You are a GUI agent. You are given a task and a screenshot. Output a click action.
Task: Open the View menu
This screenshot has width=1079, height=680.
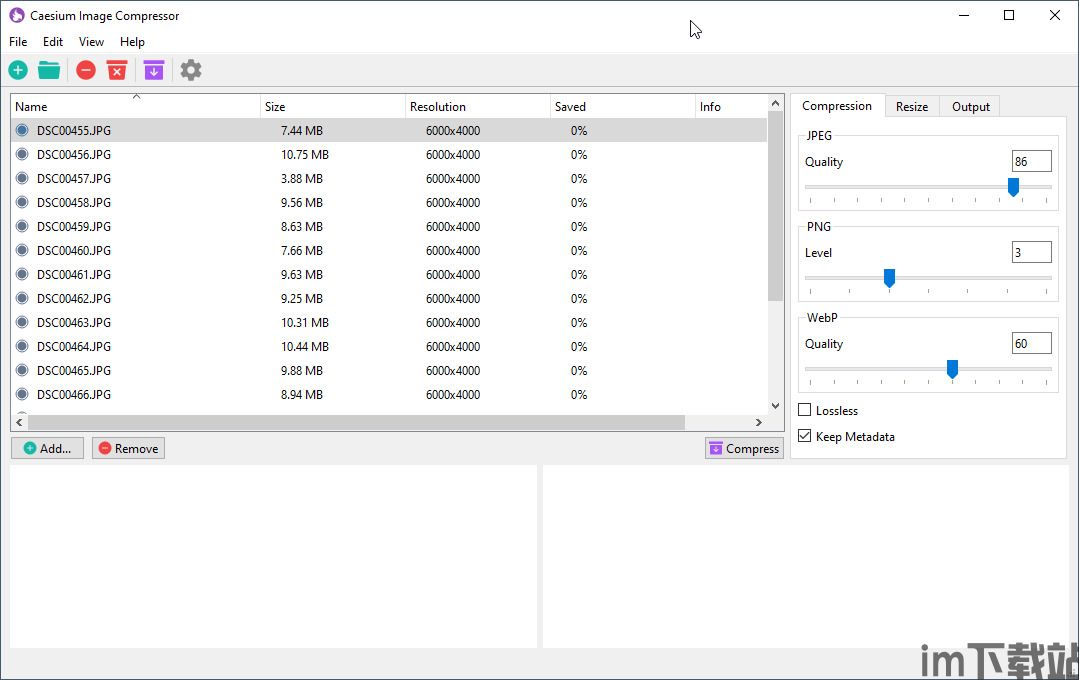[91, 42]
